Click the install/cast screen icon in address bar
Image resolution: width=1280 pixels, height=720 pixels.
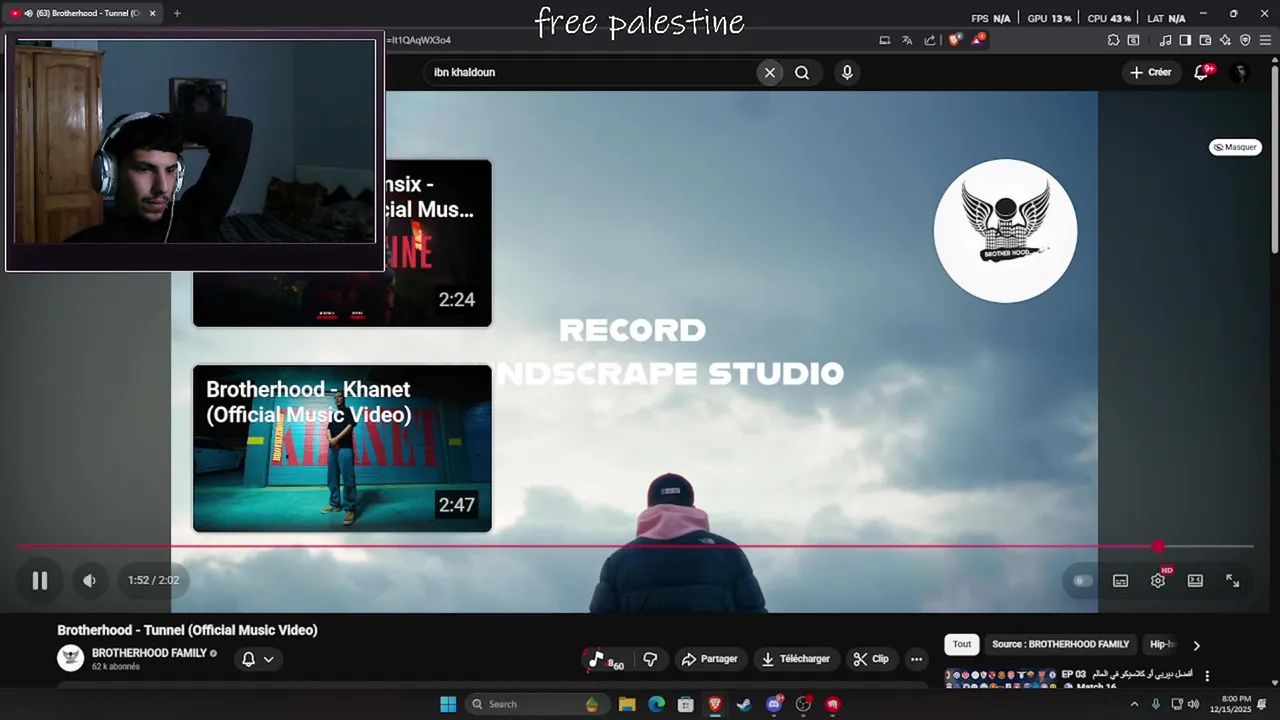[884, 40]
